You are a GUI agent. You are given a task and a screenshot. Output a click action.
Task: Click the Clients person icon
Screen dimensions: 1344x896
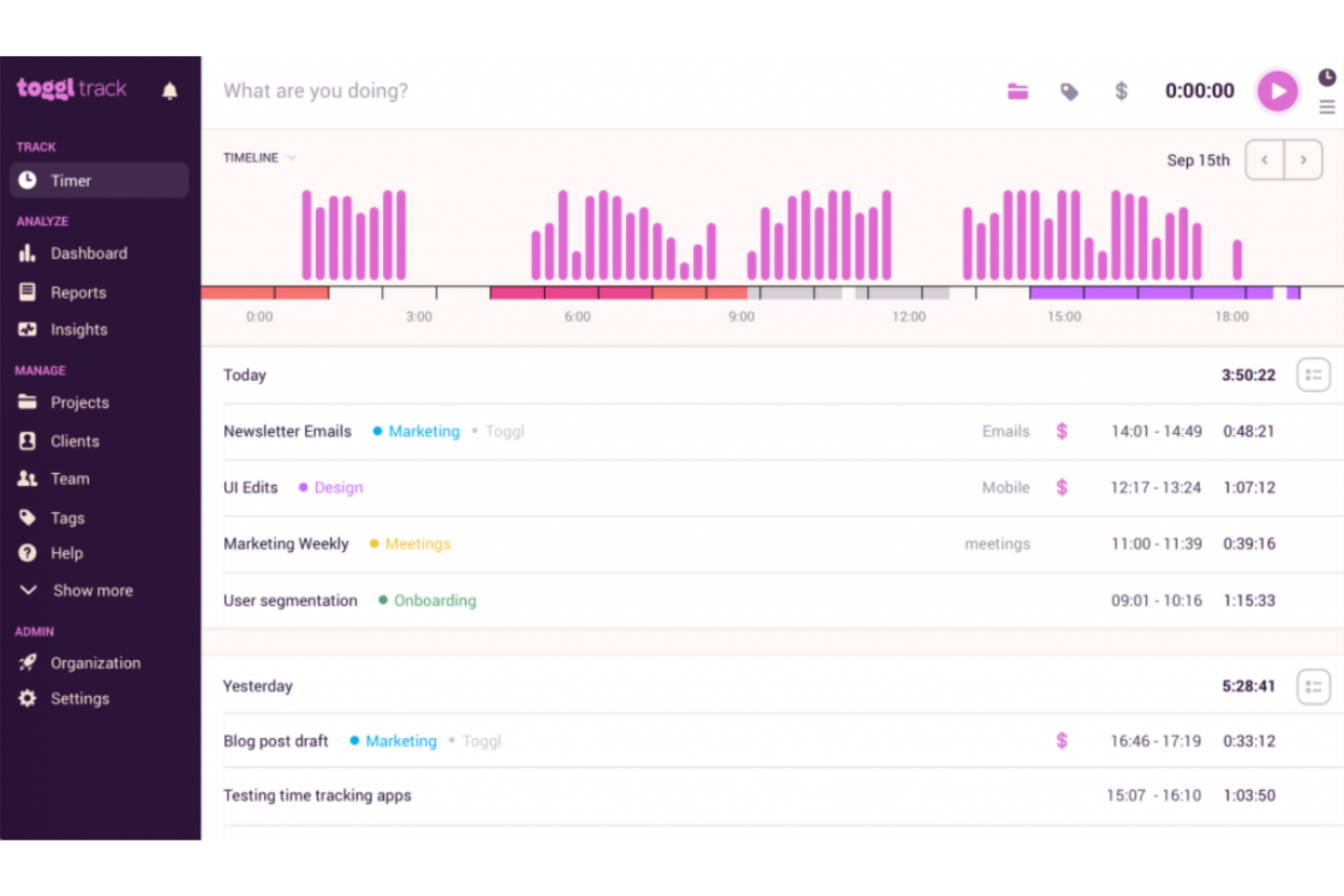(27, 440)
